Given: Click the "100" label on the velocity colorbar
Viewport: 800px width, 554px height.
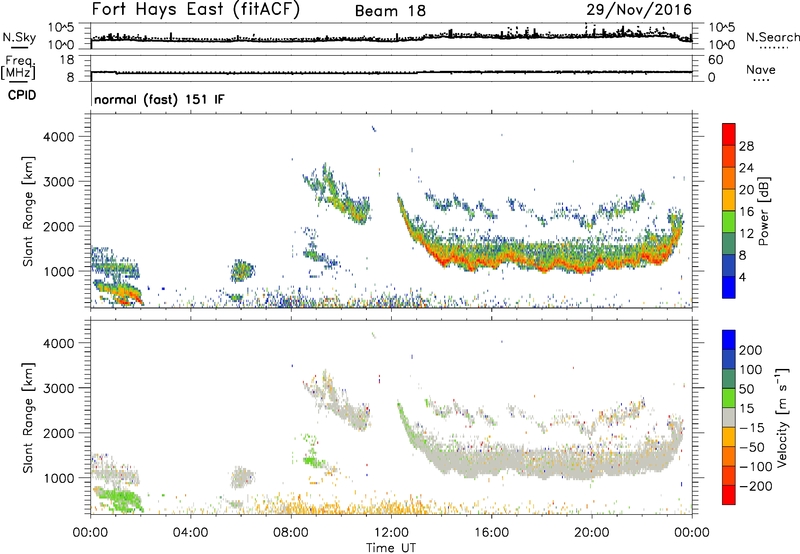Looking at the screenshot, I should (x=751, y=370).
